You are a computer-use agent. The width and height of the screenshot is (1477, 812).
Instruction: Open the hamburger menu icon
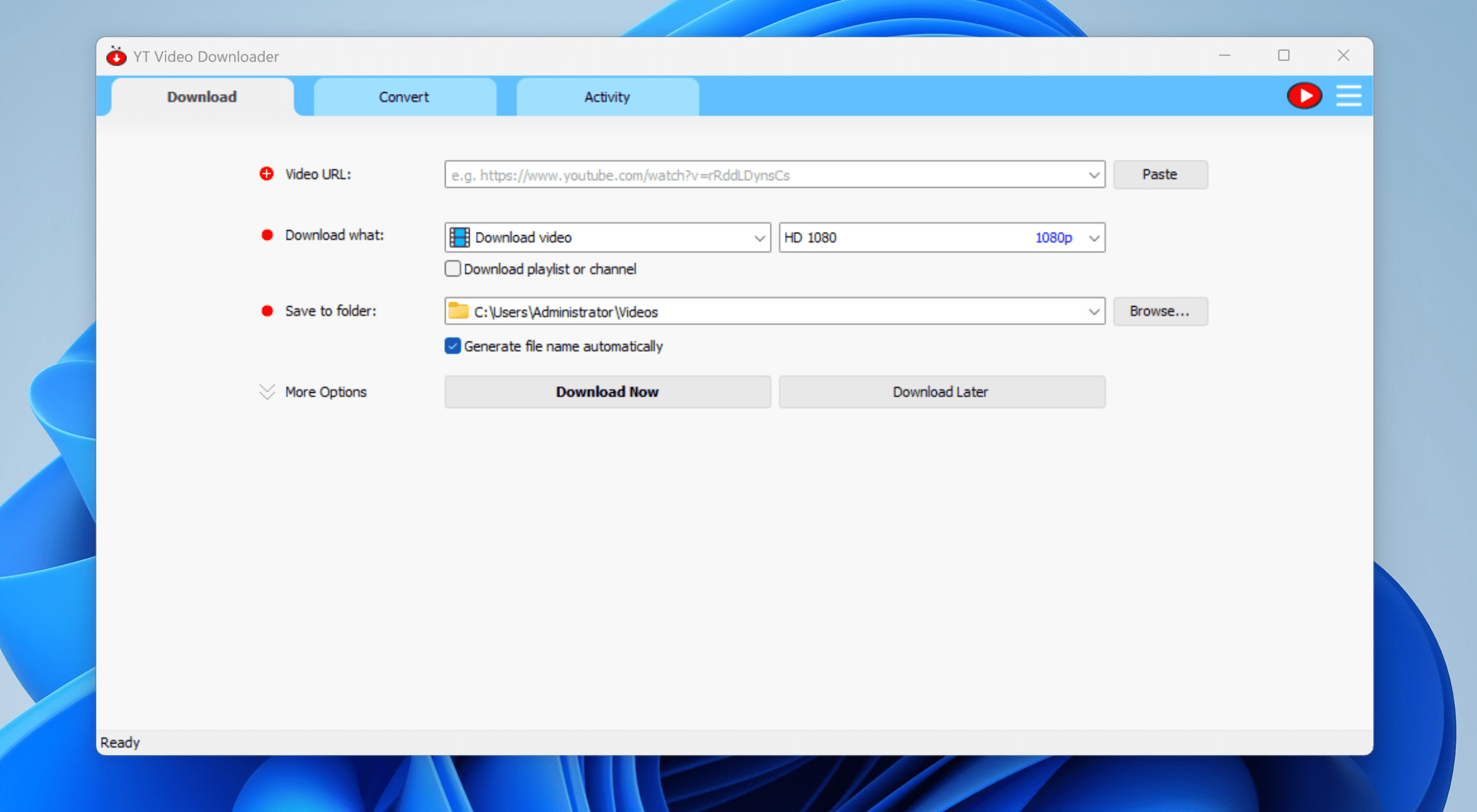[x=1349, y=96]
